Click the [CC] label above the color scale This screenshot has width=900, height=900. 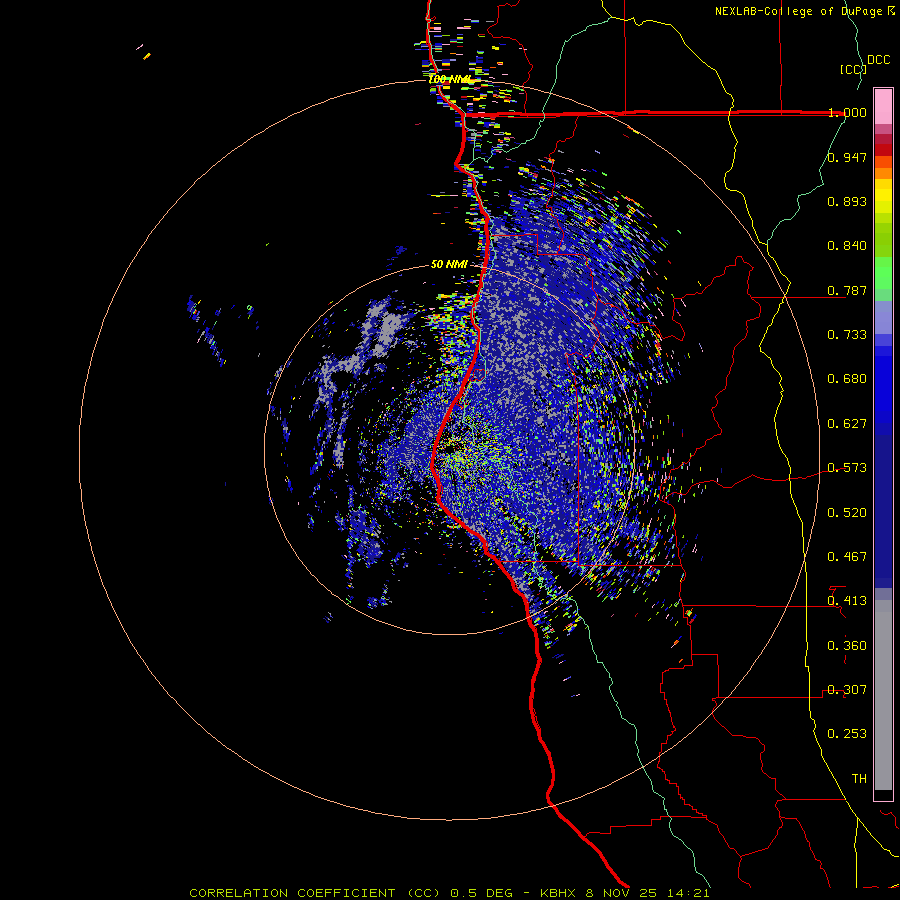(853, 69)
